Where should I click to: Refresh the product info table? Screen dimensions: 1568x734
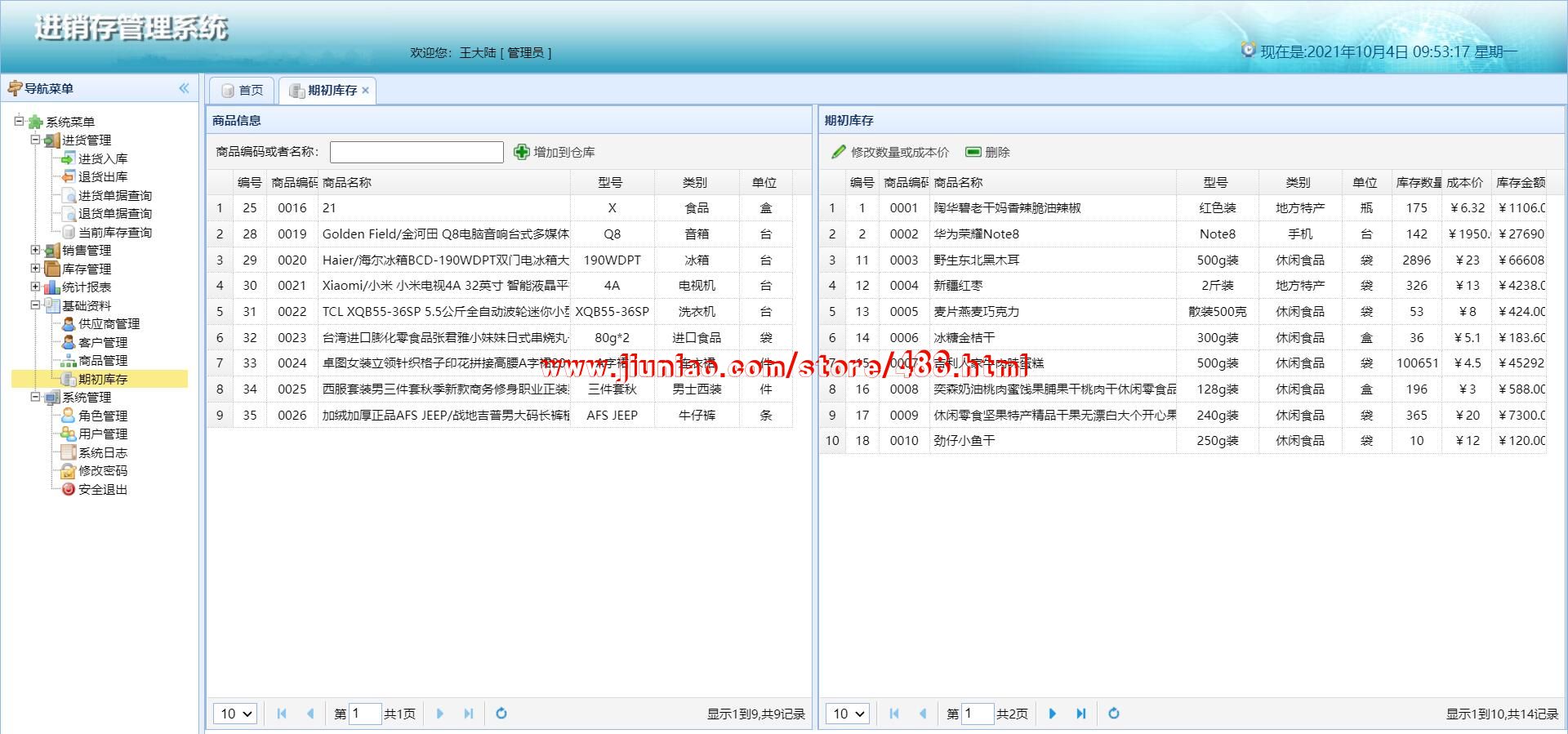coord(501,714)
